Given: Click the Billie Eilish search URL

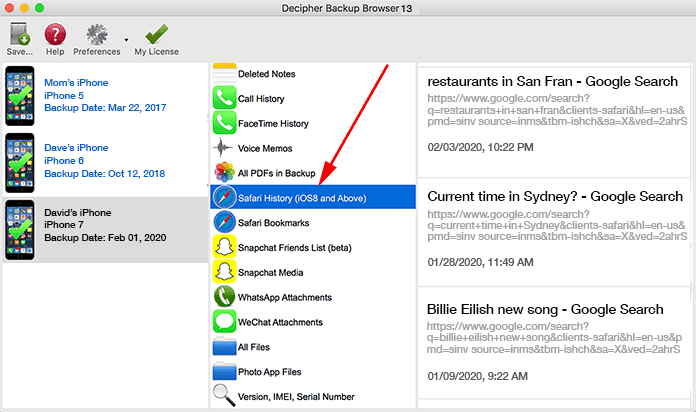Looking at the screenshot, I should (x=554, y=338).
